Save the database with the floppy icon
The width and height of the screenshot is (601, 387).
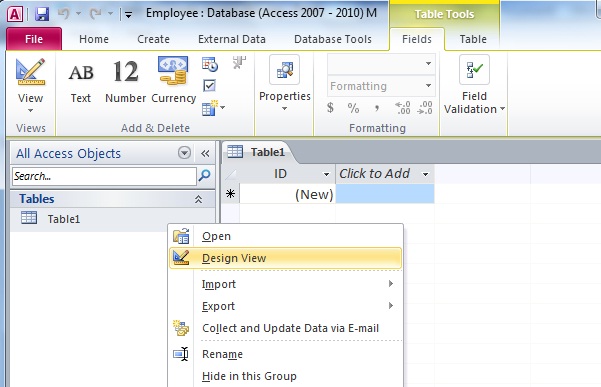(42, 14)
